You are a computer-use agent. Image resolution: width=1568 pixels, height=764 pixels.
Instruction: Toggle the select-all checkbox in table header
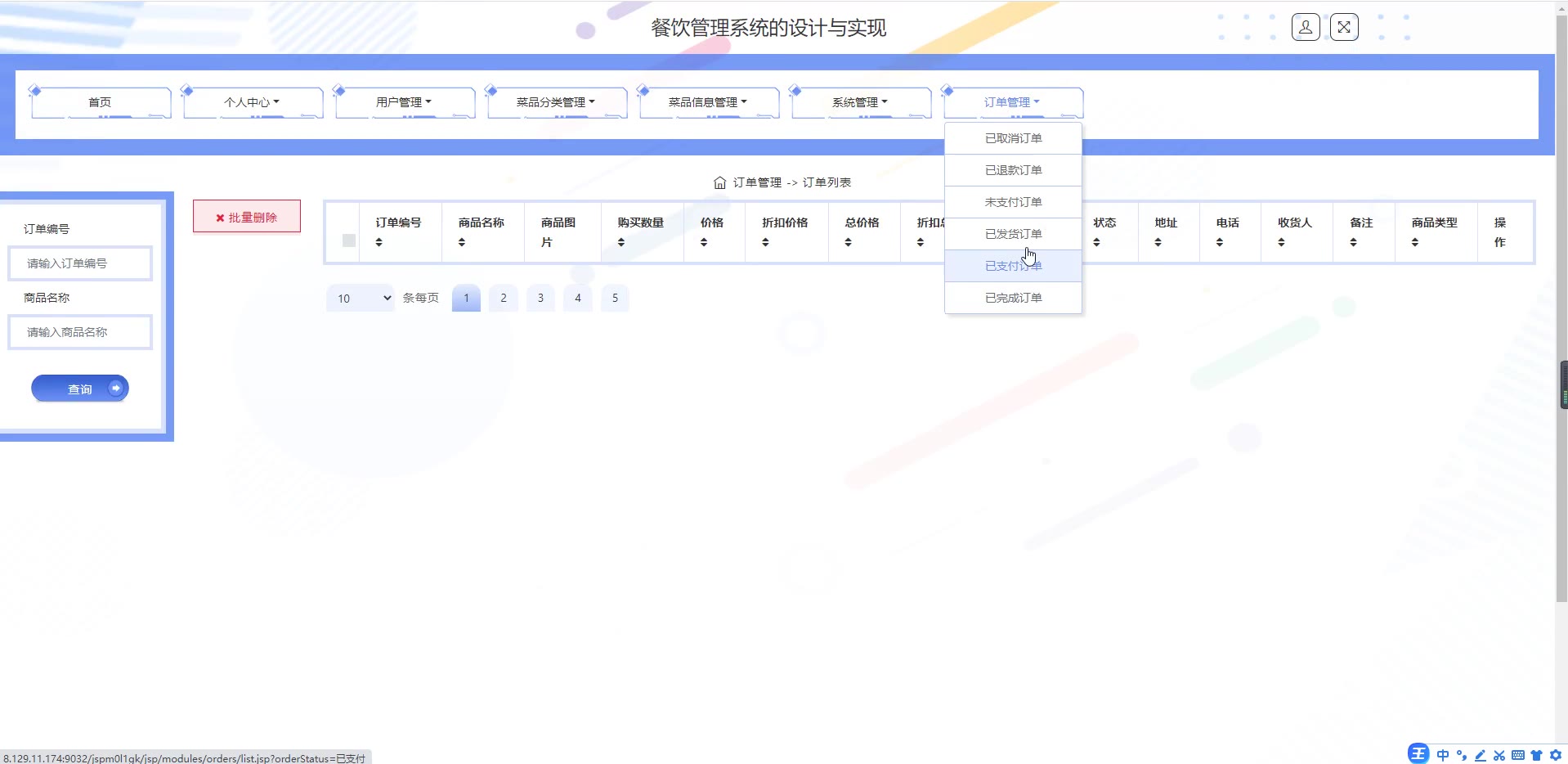tap(349, 240)
